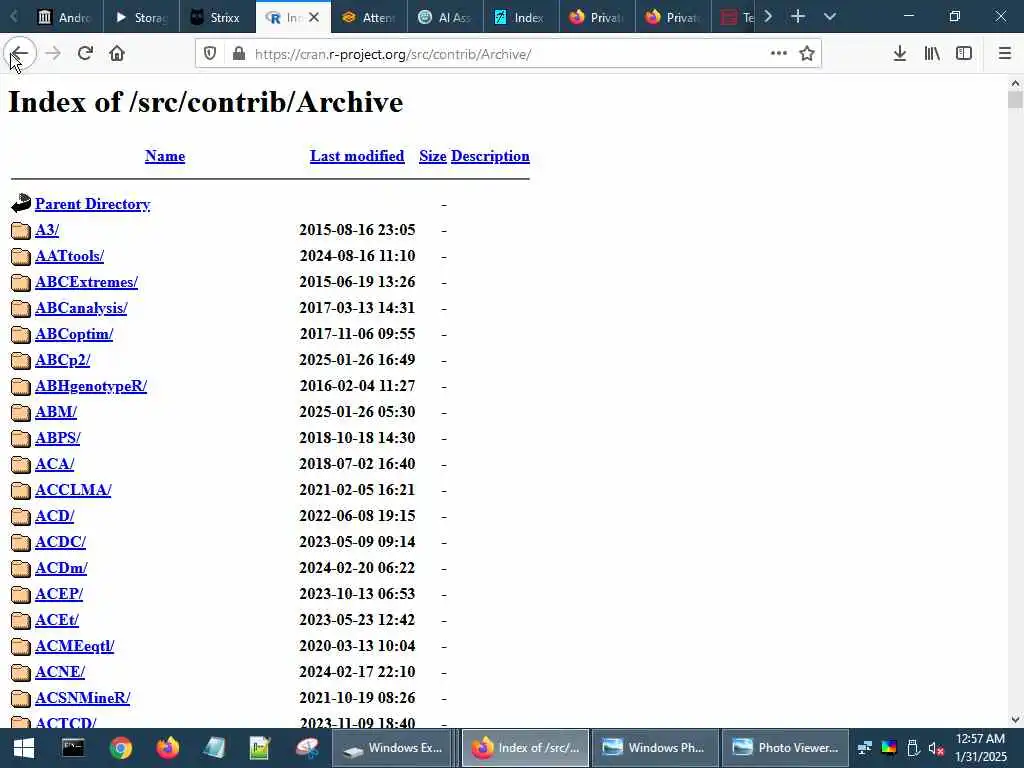Image resolution: width=1024 pixels, height=768 pixels.
Task: Click scrollbar down arrow at bottom
Action: coord(1015,720)
